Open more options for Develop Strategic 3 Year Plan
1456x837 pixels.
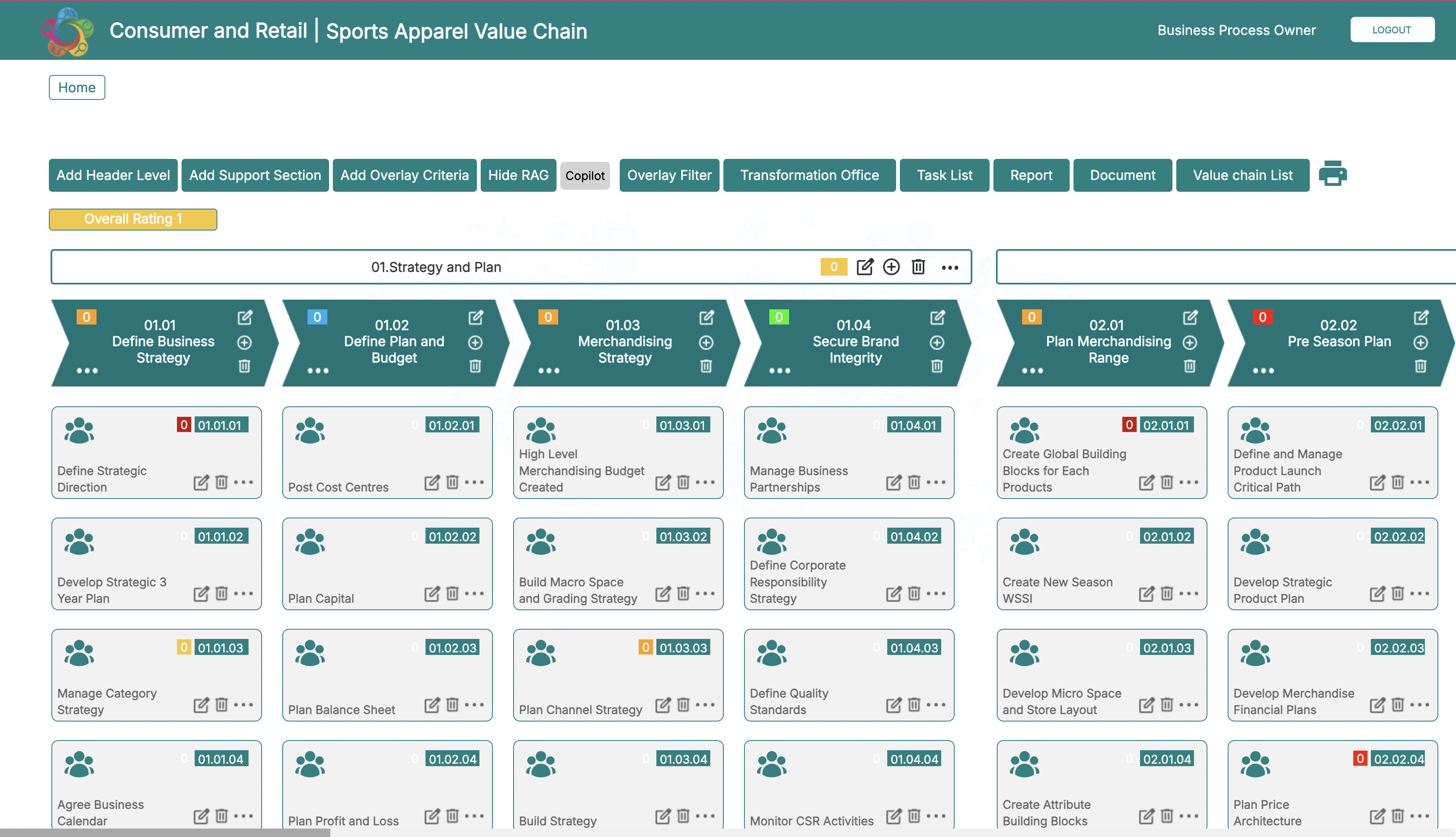[x=243, y=593]
